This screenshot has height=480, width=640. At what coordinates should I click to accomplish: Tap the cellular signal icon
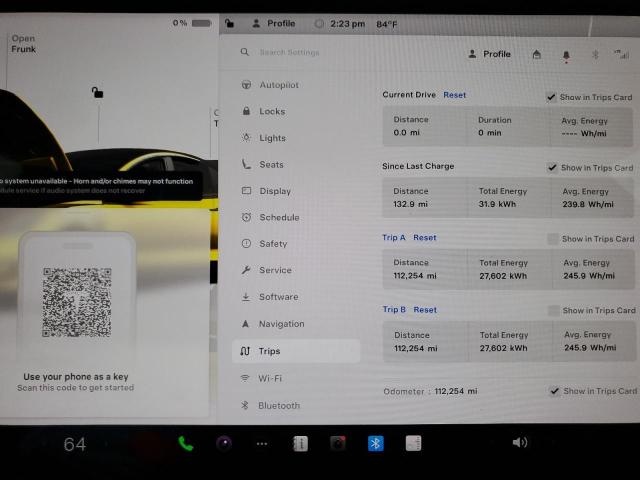622,54
